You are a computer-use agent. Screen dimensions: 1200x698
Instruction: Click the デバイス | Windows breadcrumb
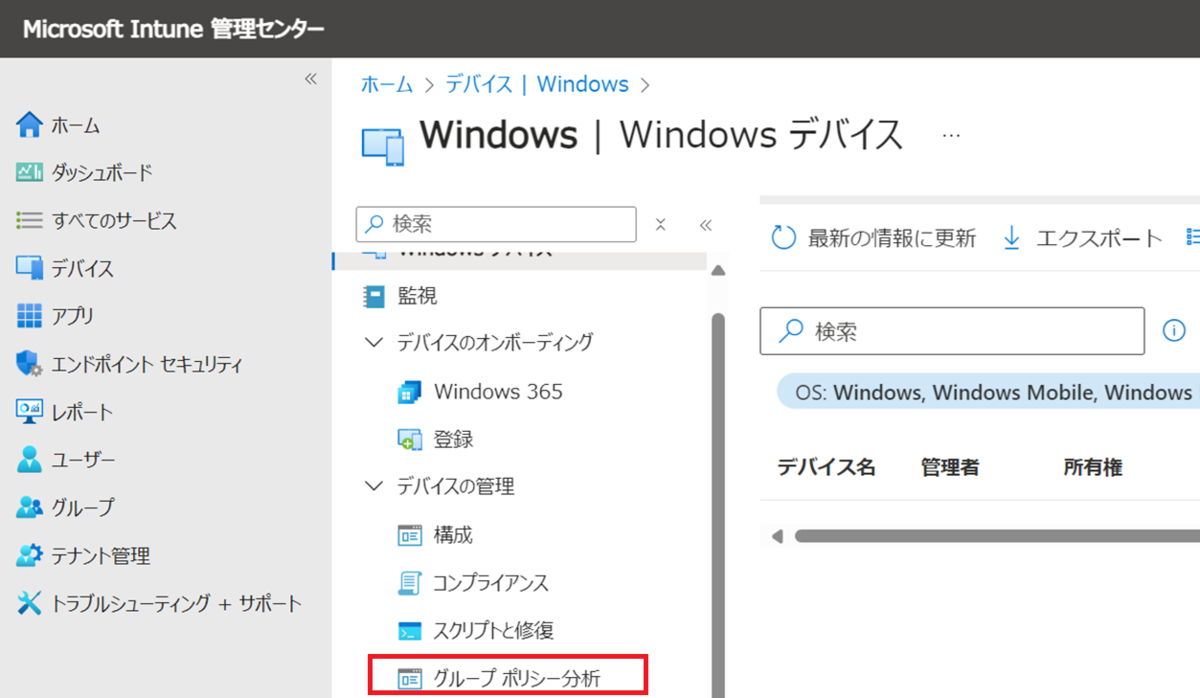(537, 84)
